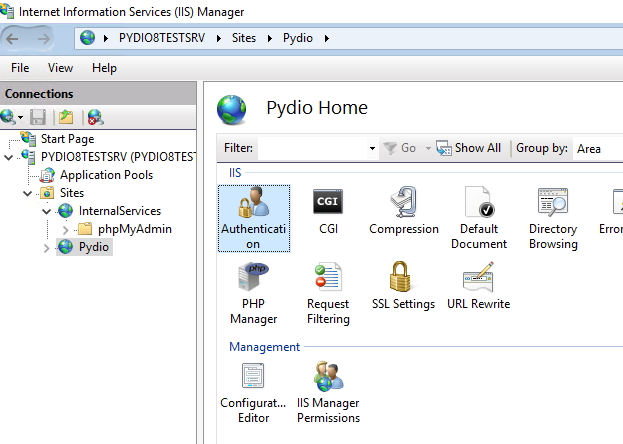Open the File menu

pos(20,68)
